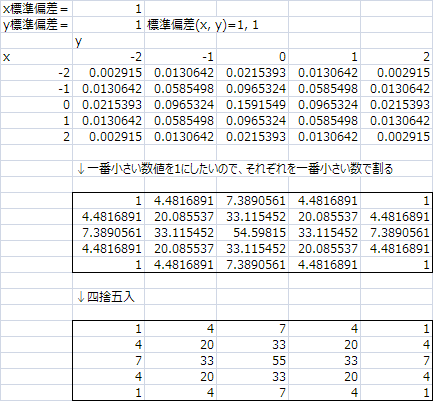Select the 'x標準偏差 =' label cell
The image size is (433, 401).
[36, 9]
